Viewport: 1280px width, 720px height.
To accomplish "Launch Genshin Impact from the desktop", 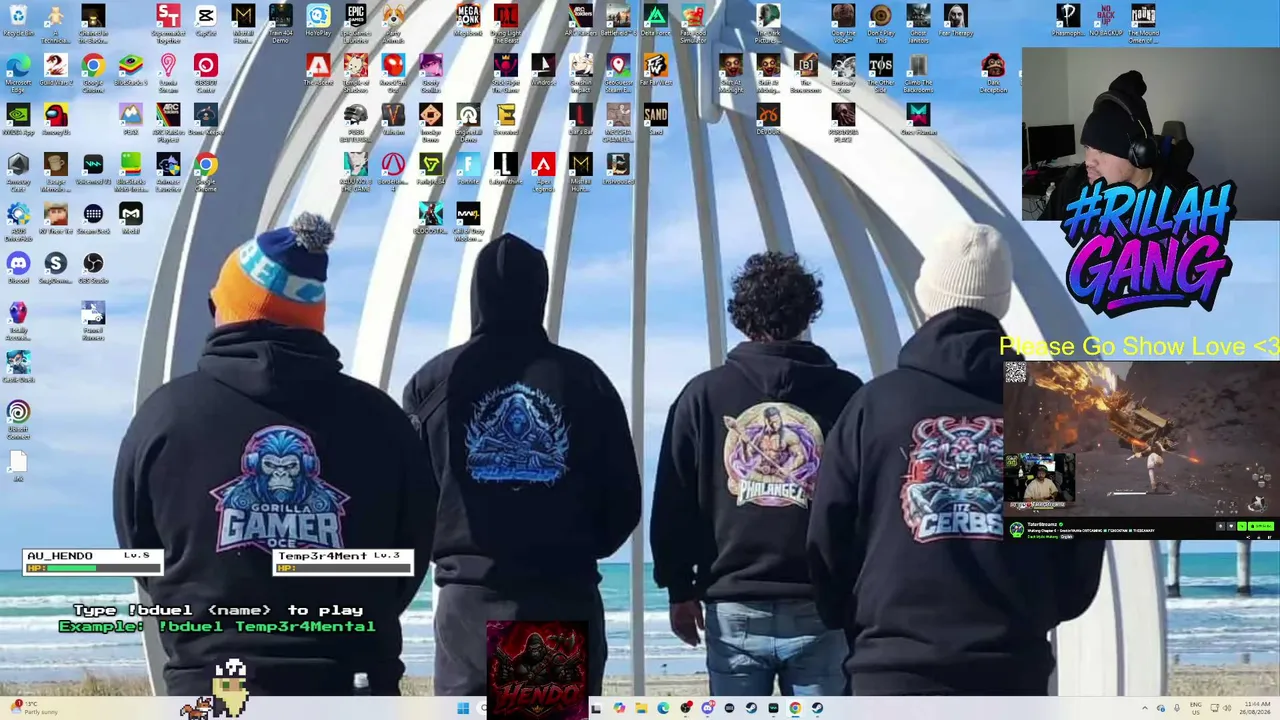I will click(581, 74).
